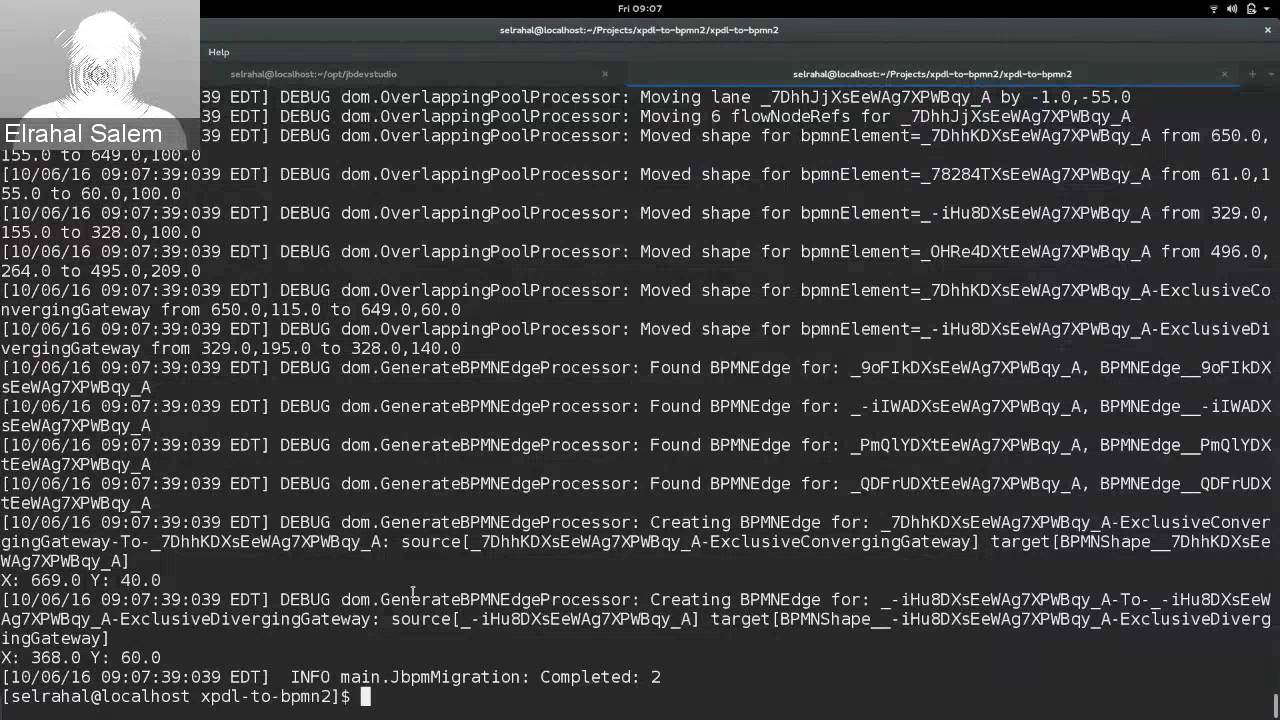Screen dimensions: 1280x720
Task: Switch to the /opt/jbdevstudio terminal tab
Action: tap(313, 74)
